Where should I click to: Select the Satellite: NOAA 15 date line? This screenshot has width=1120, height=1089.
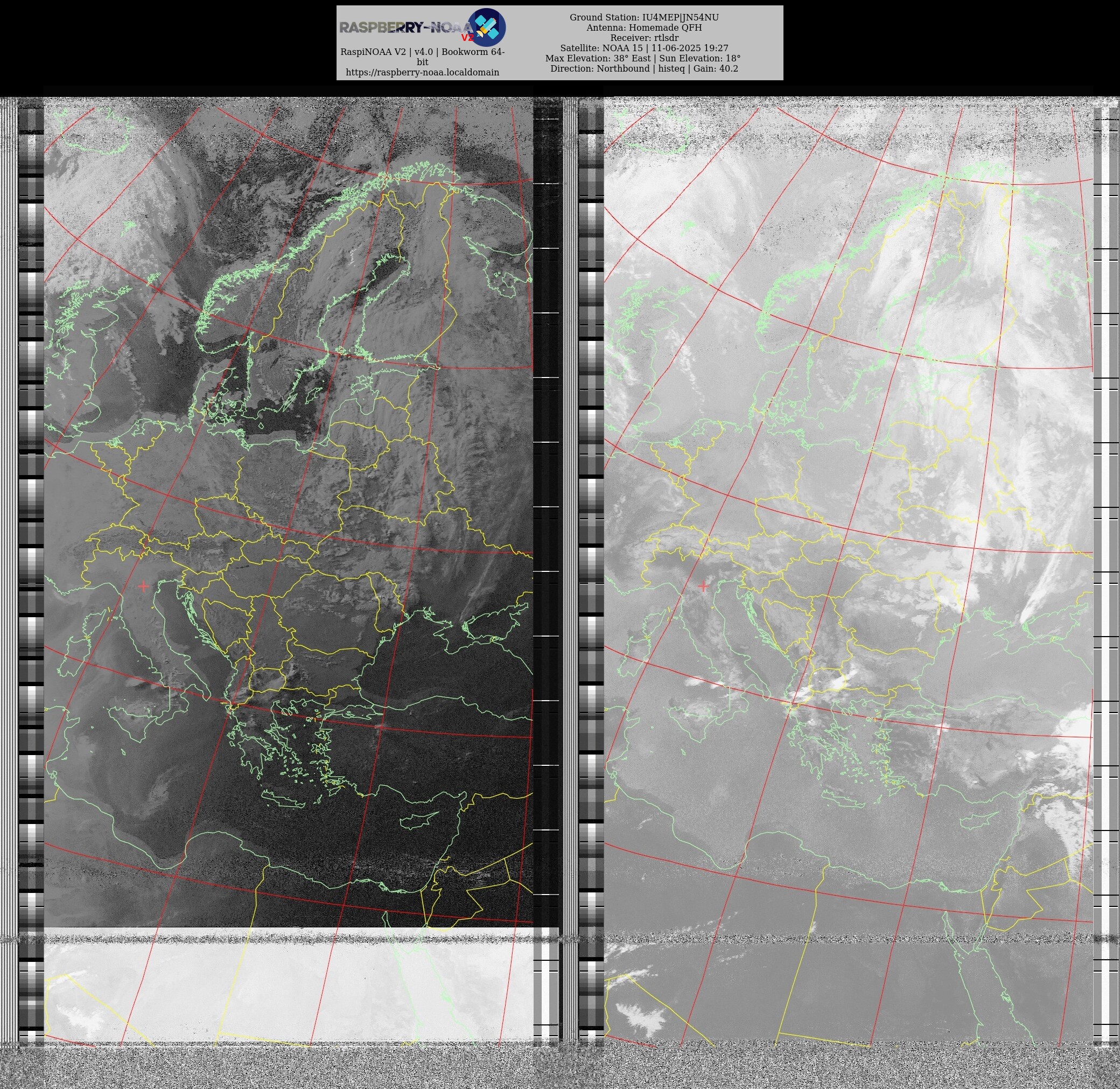pyautogui.click(x=645, y=48)
